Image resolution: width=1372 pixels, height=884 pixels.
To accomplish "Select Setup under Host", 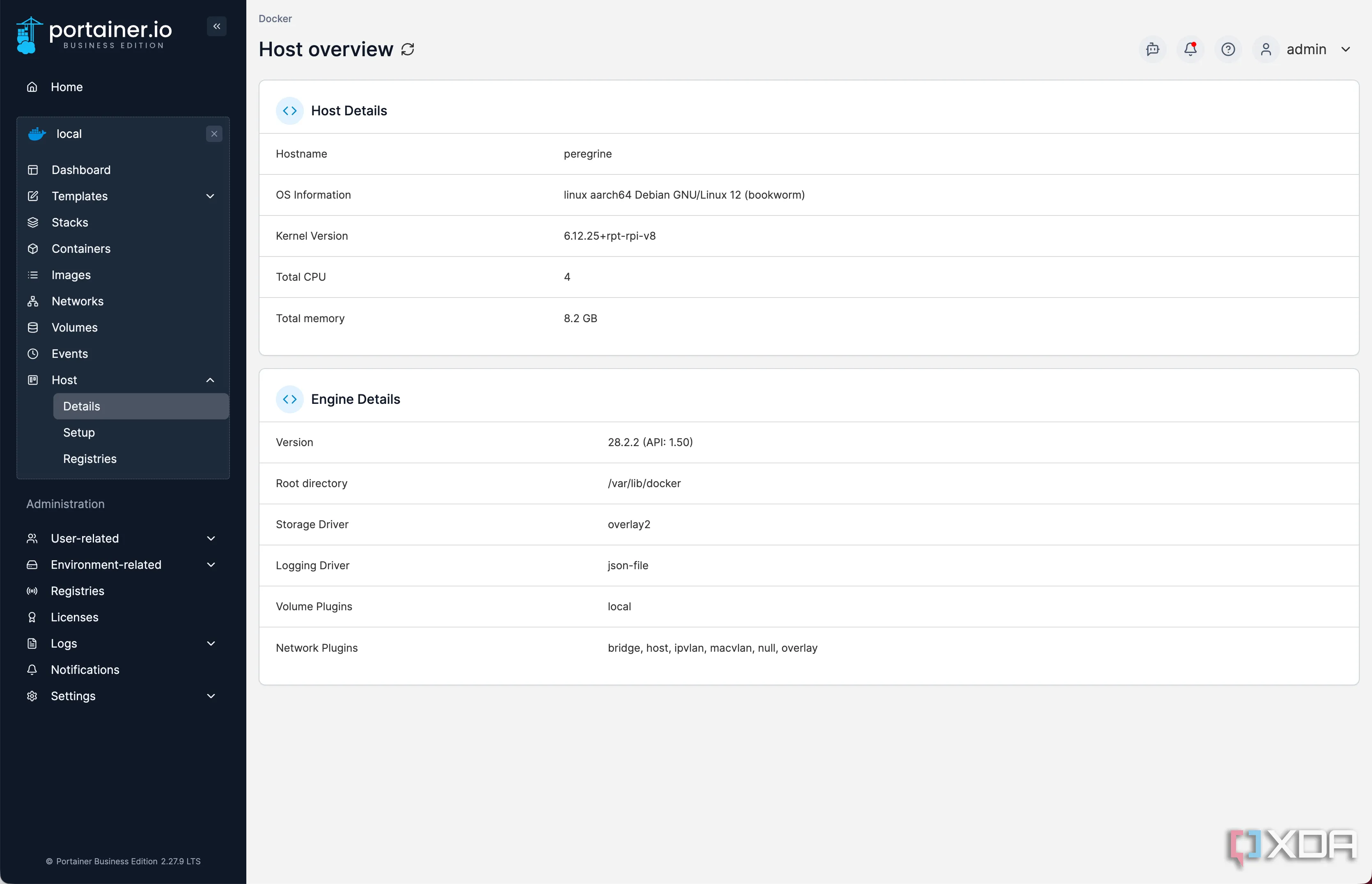I will (79, 433).
